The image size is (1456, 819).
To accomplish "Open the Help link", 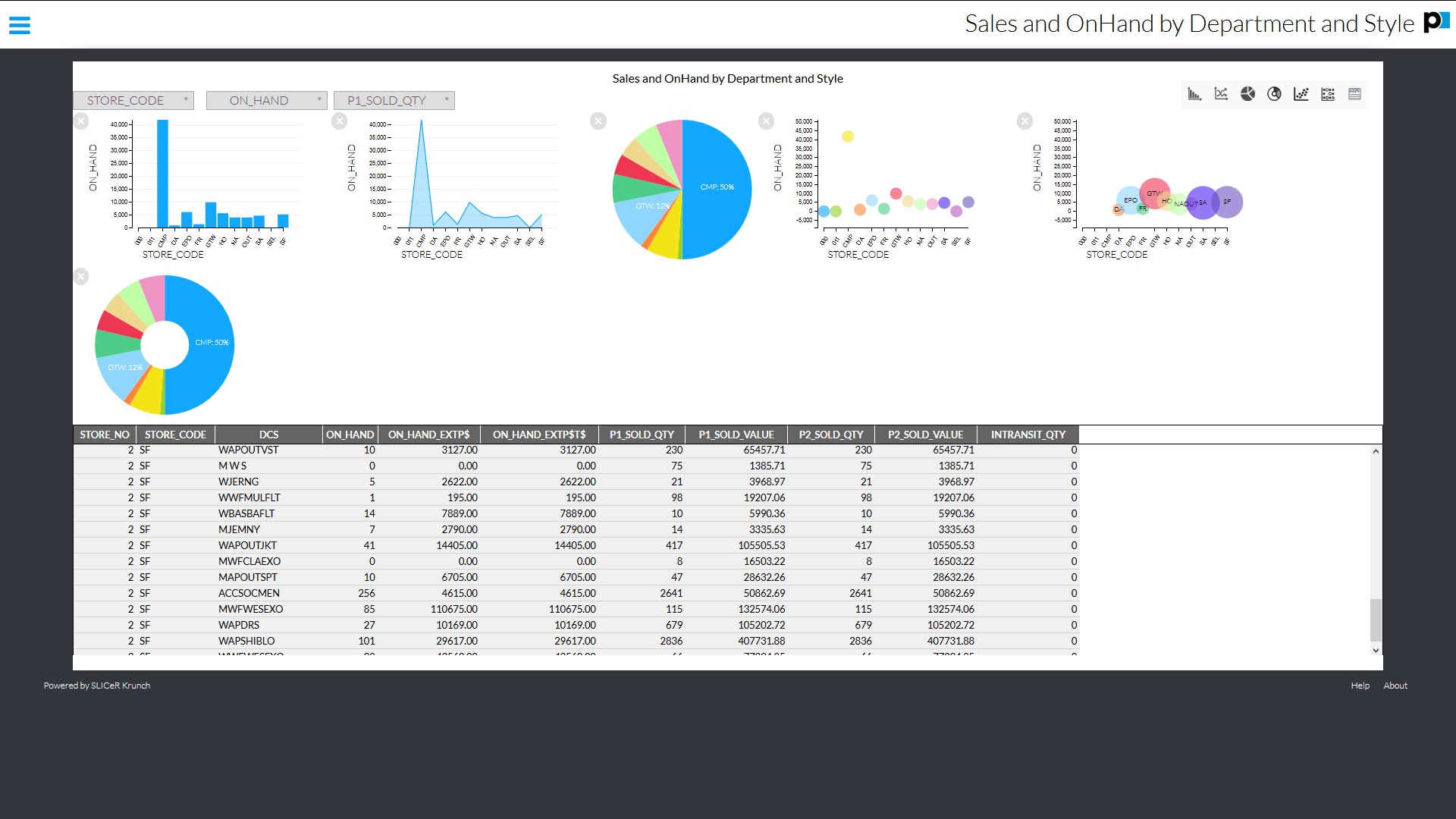I will (x=1360, y=686).
